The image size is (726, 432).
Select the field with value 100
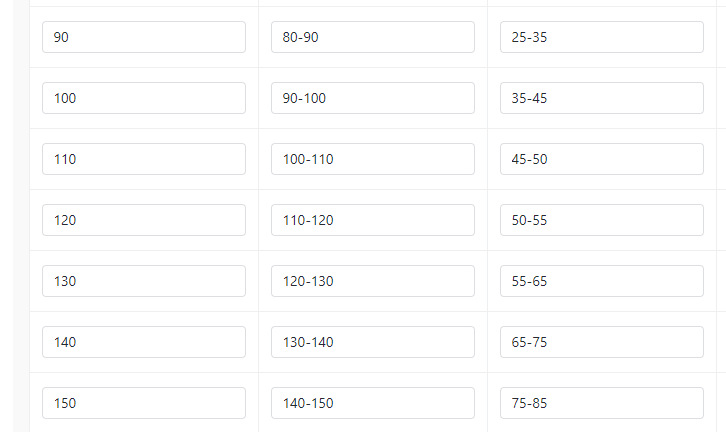(144, 98)
